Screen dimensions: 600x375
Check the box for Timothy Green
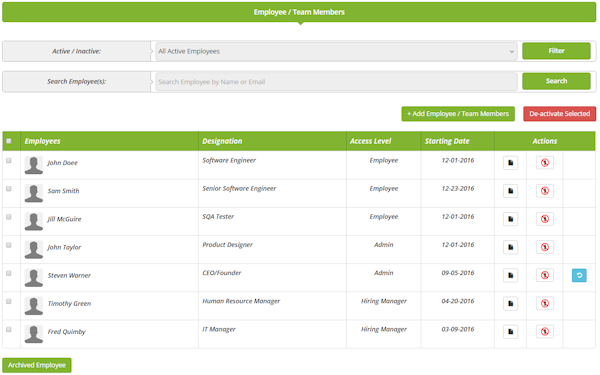click(x=9, y=301)
